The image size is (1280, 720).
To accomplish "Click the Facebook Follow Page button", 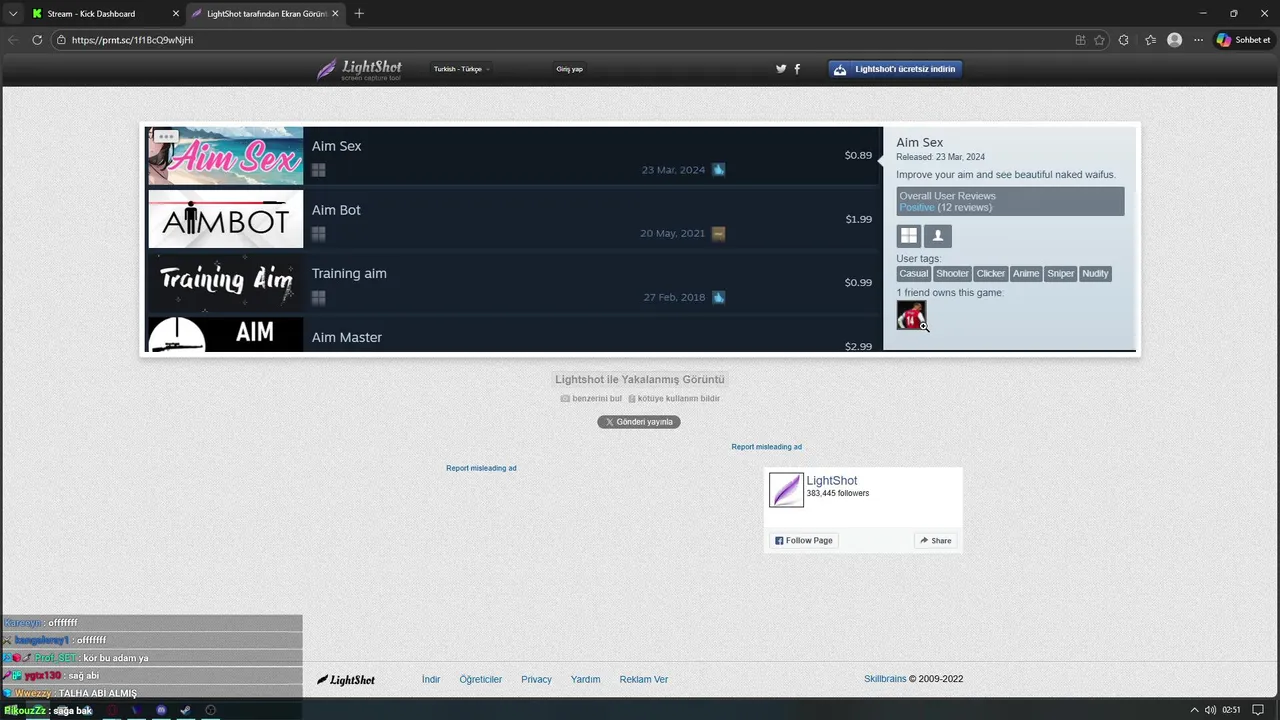I will point(803,540).
